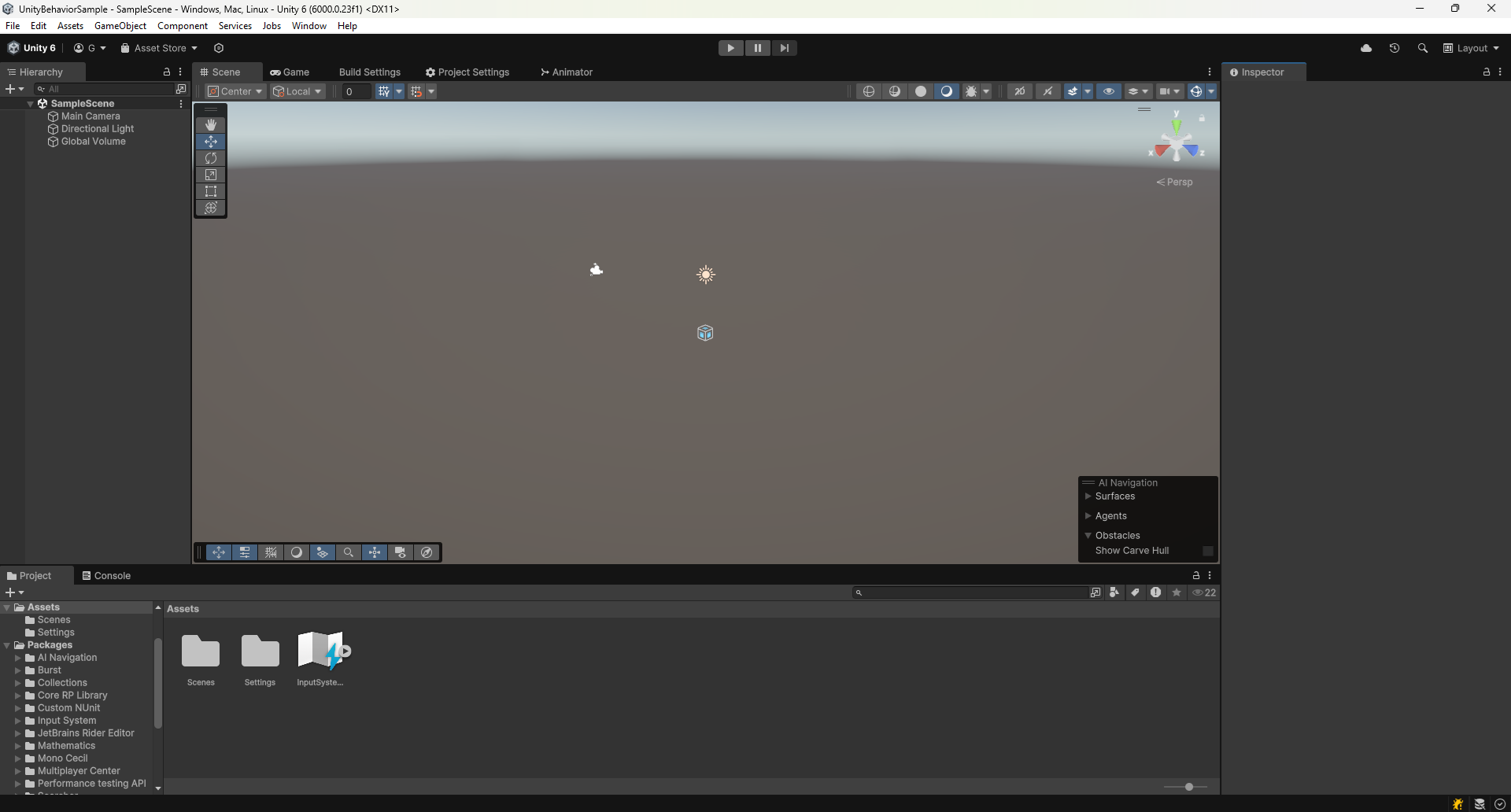Image resolution: width=1511 pixels, height=812 pixels.
Task: Click the shaded draw mode crescent icon
Action: [x=947, y=91]
